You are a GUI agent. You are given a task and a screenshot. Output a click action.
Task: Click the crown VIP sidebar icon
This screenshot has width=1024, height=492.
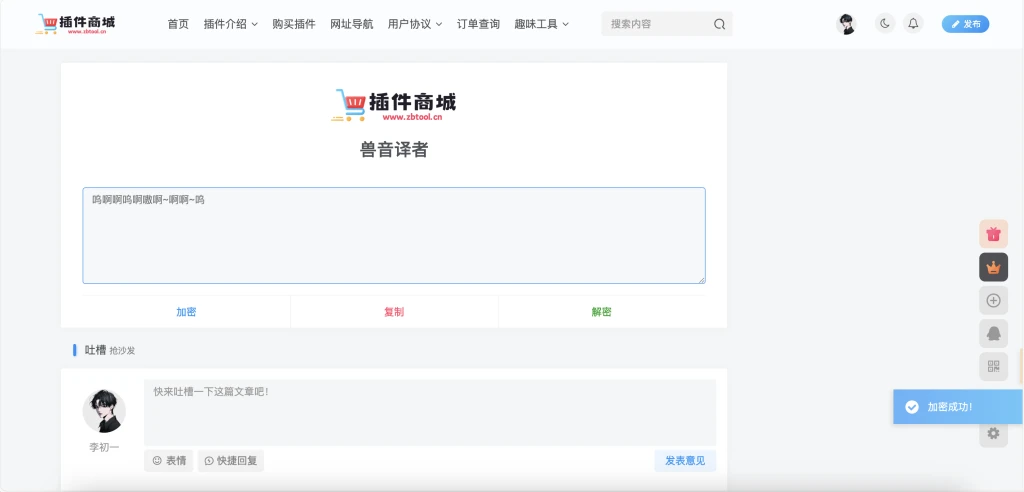point(993,267)
